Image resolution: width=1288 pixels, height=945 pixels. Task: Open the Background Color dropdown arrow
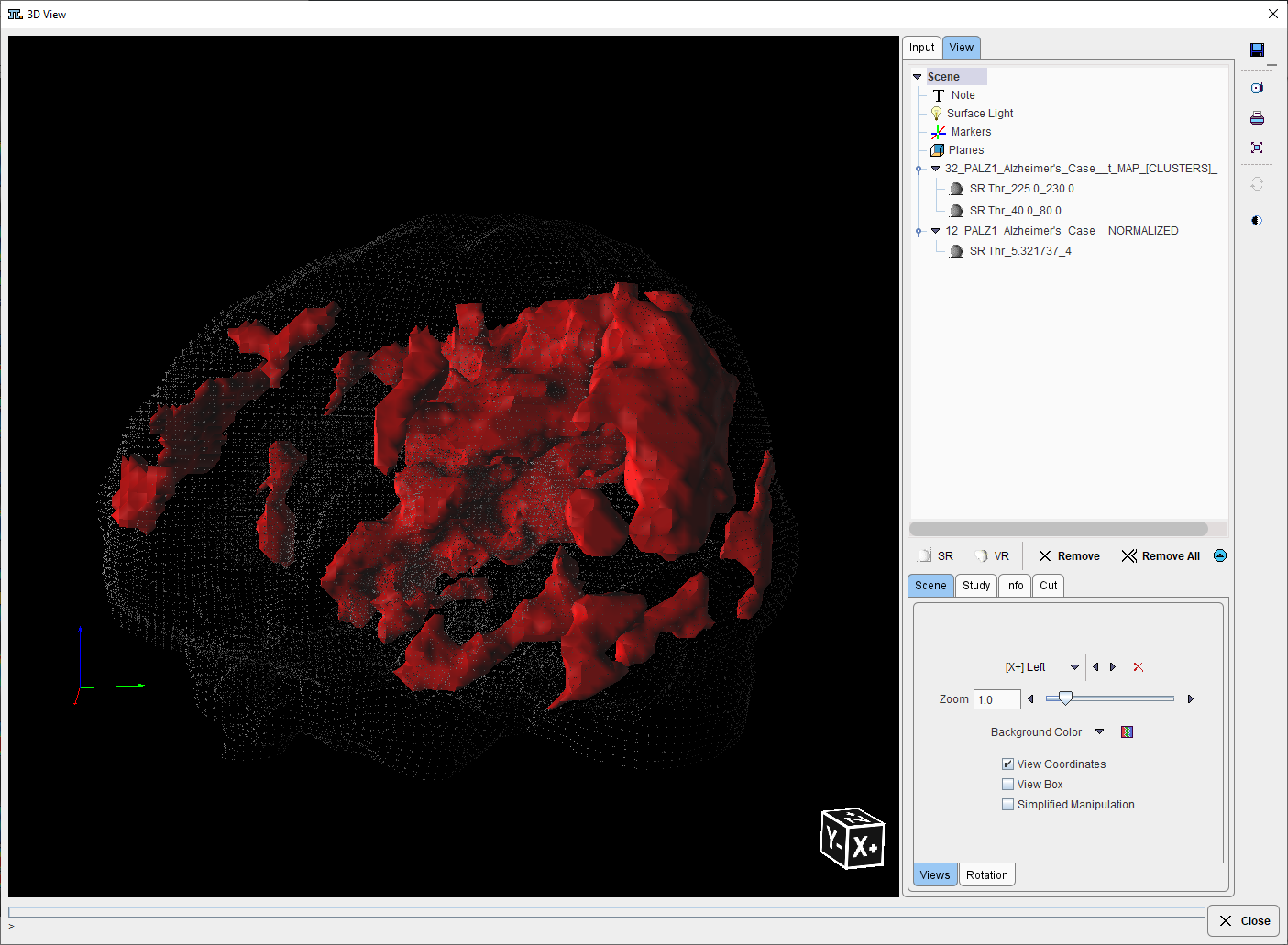coord(1100,731)
